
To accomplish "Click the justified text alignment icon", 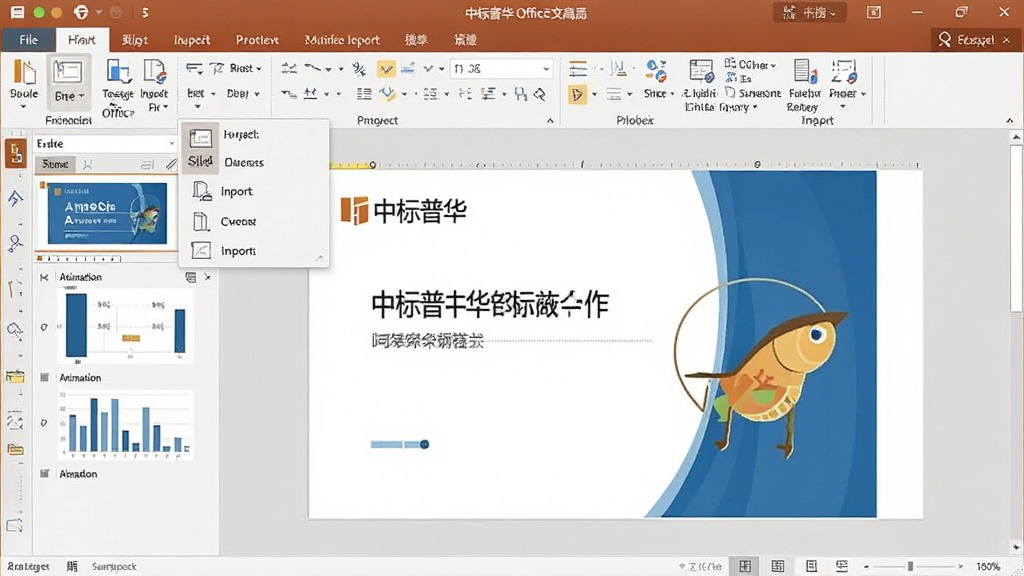I will (x=364, y=94).
